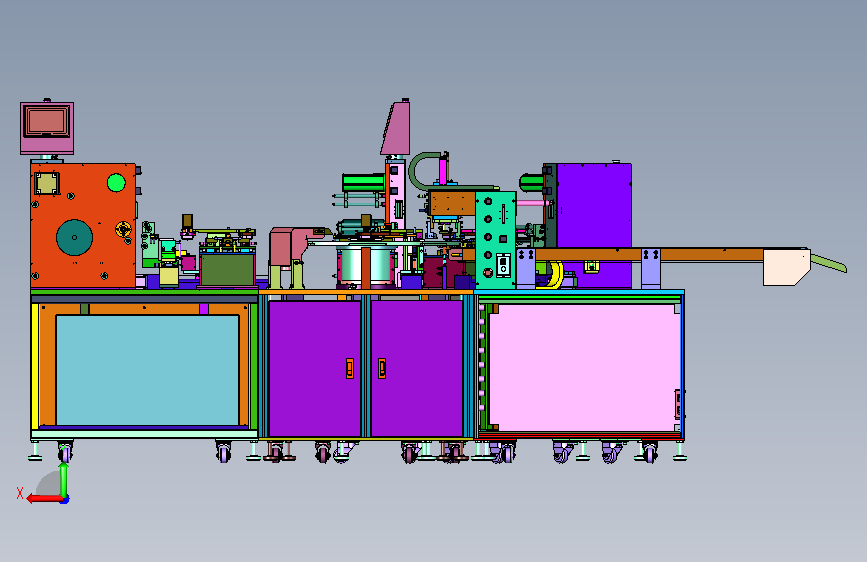867x562 pixels.
Task: Select the teal-green control panel with knobs
Action: pyautogui.click(x=496, y=240)
